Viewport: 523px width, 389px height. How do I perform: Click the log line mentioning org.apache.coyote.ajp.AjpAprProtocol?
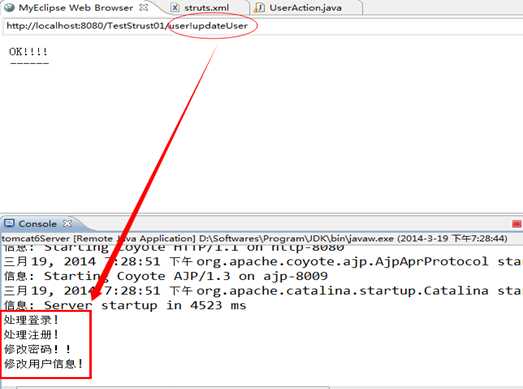[x=263, y=262]
